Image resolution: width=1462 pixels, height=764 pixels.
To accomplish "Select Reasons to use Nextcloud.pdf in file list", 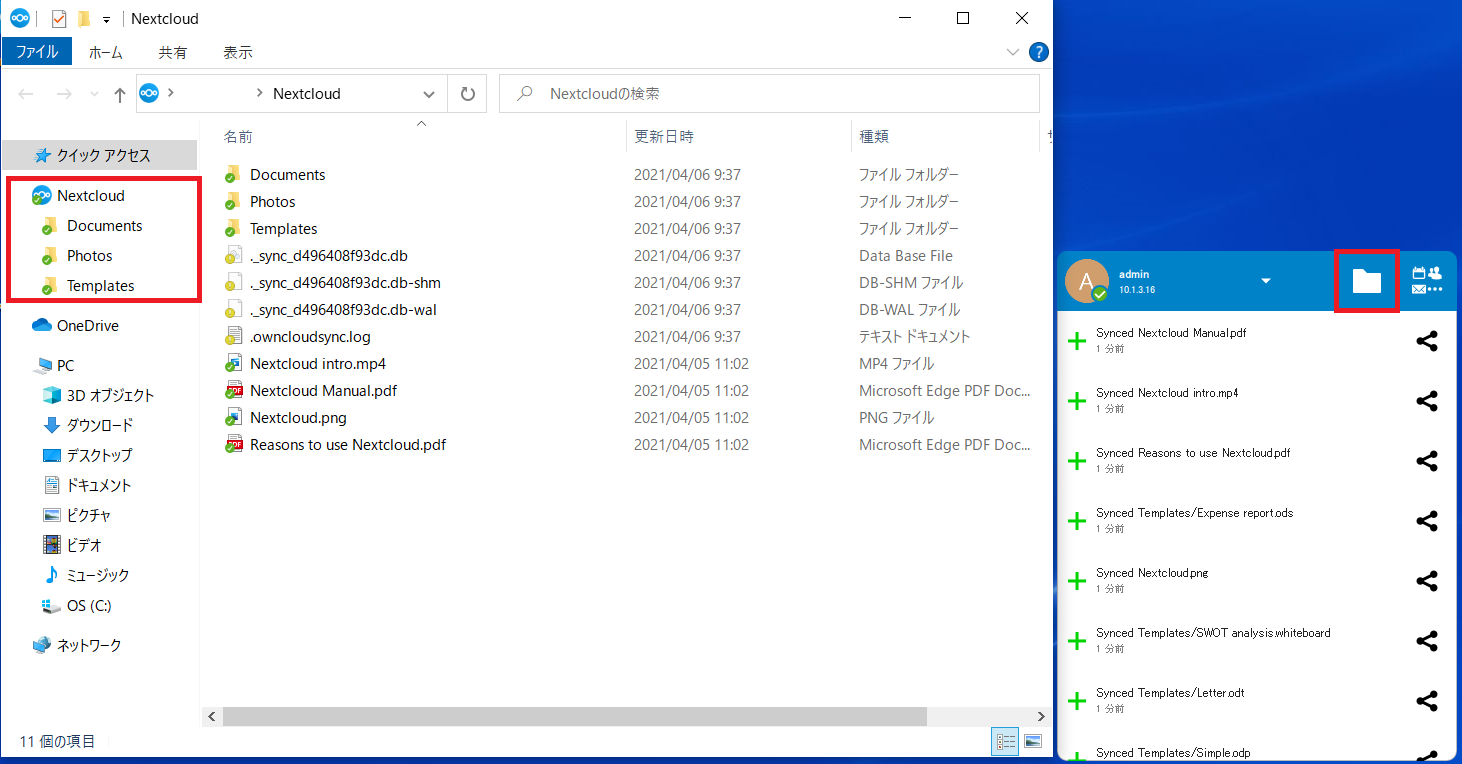I will click(347, 445).
